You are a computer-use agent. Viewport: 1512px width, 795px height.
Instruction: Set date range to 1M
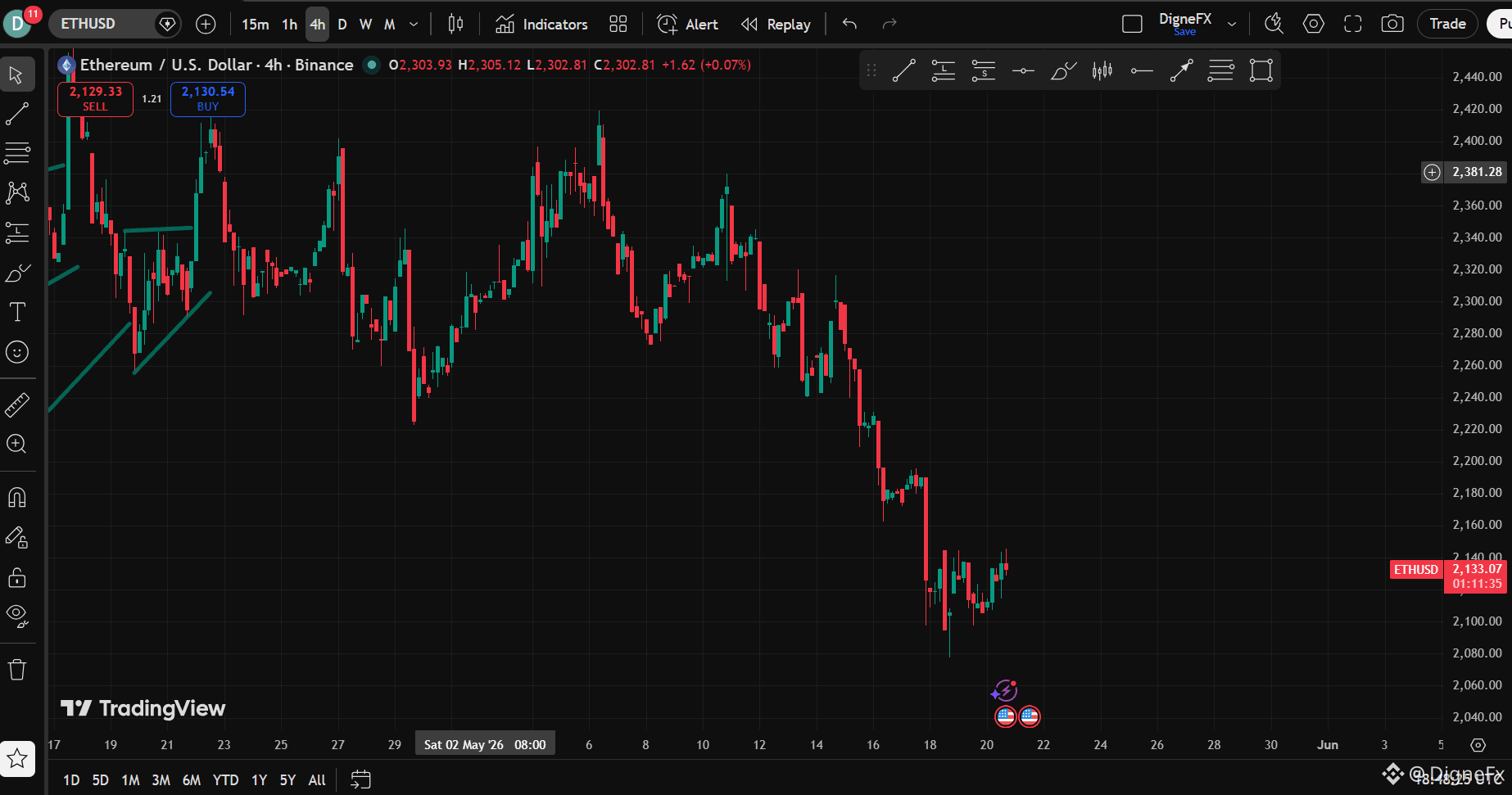click(130, 780)
